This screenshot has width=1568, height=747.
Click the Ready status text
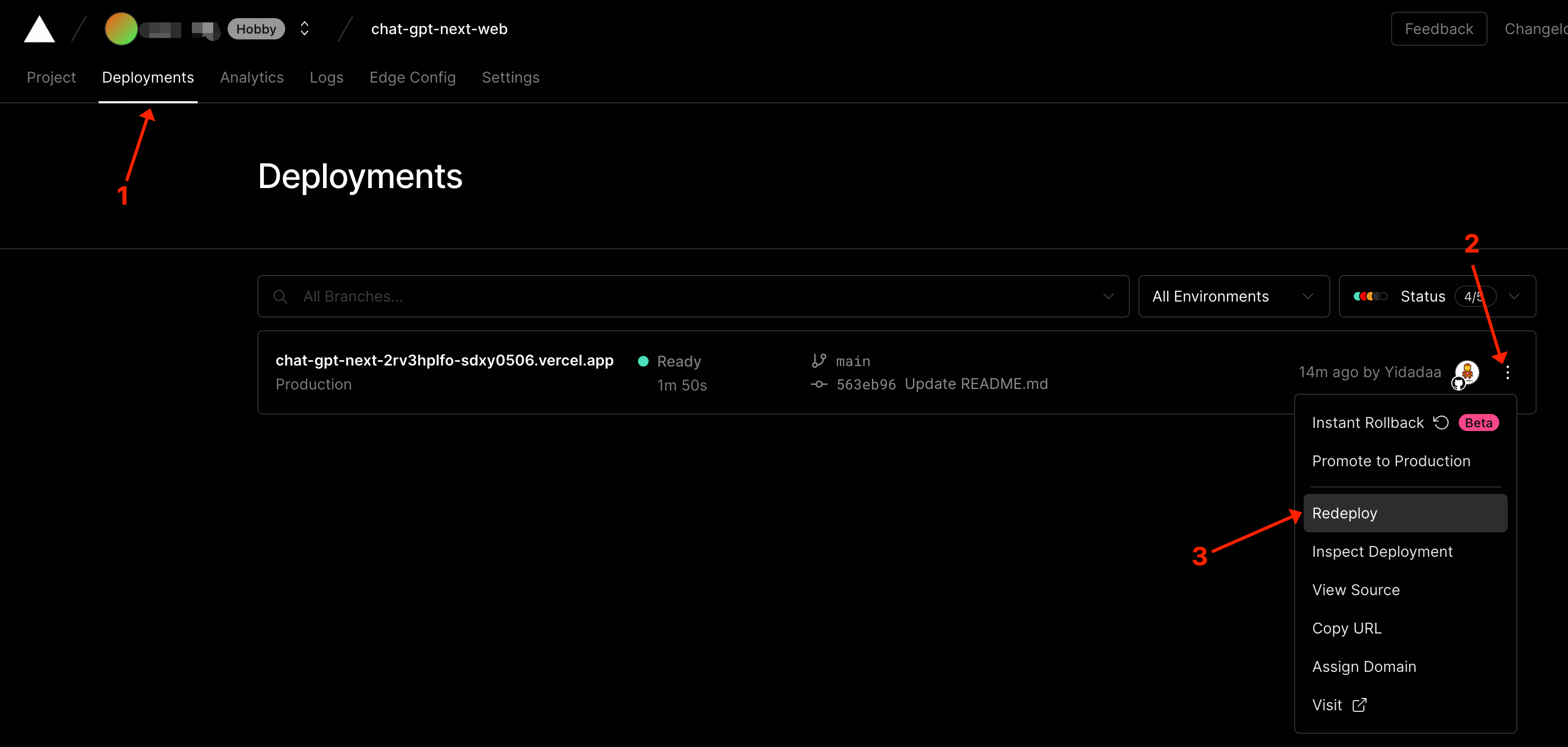tap(678, 361)
